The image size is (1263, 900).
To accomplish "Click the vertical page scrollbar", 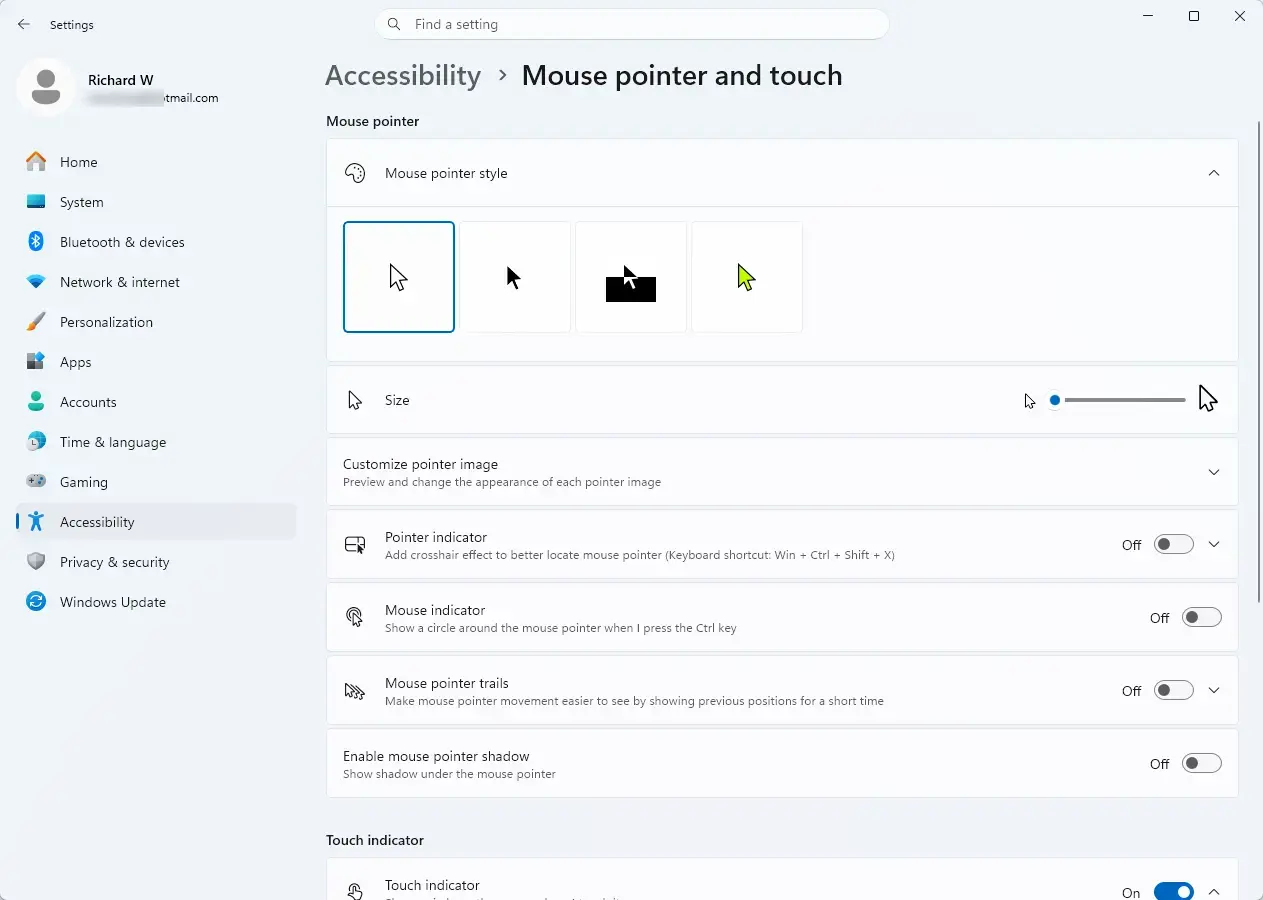I will click(x=1259, y=360).
